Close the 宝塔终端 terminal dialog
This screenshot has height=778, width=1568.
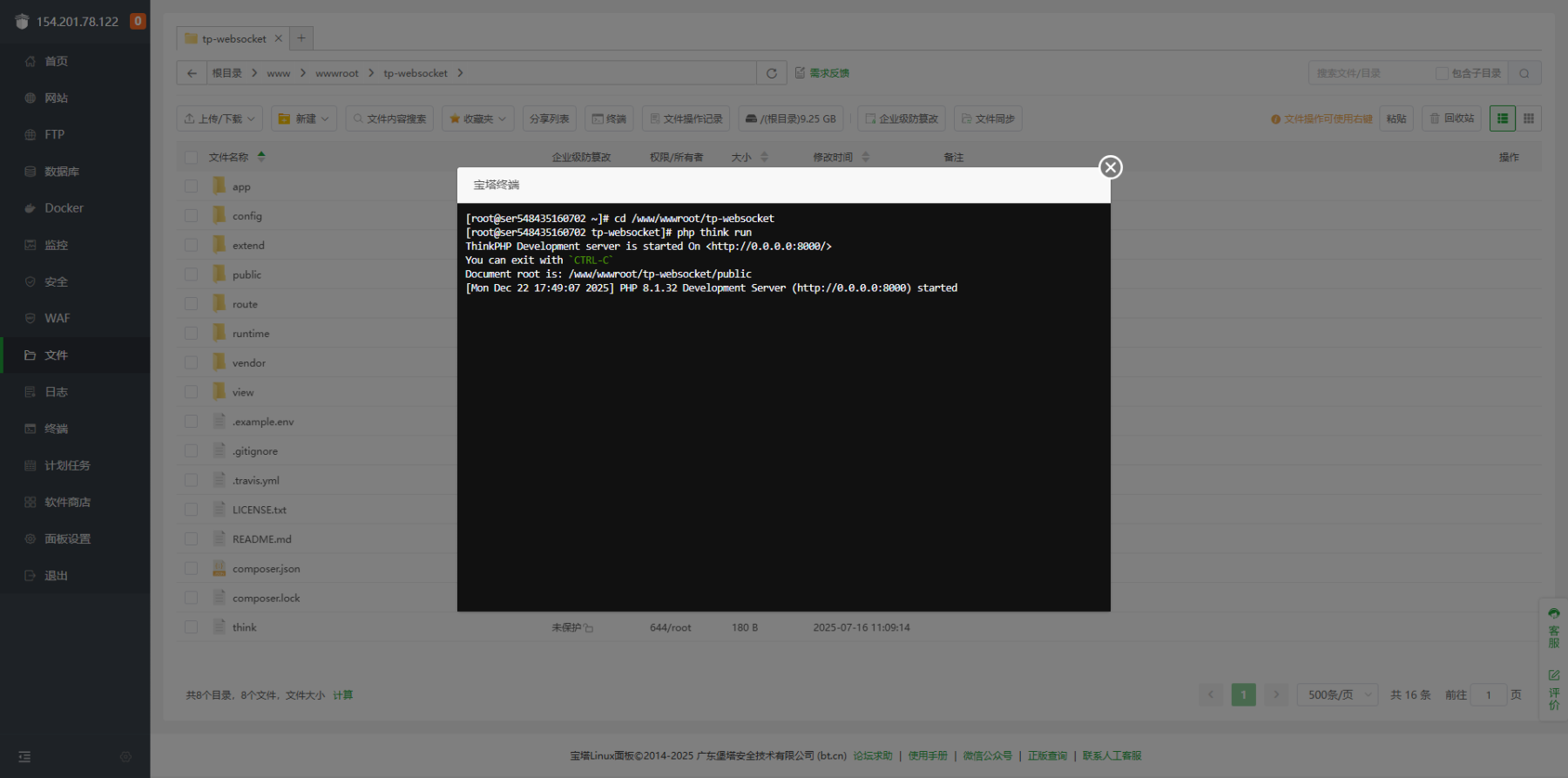point(1110,167)
